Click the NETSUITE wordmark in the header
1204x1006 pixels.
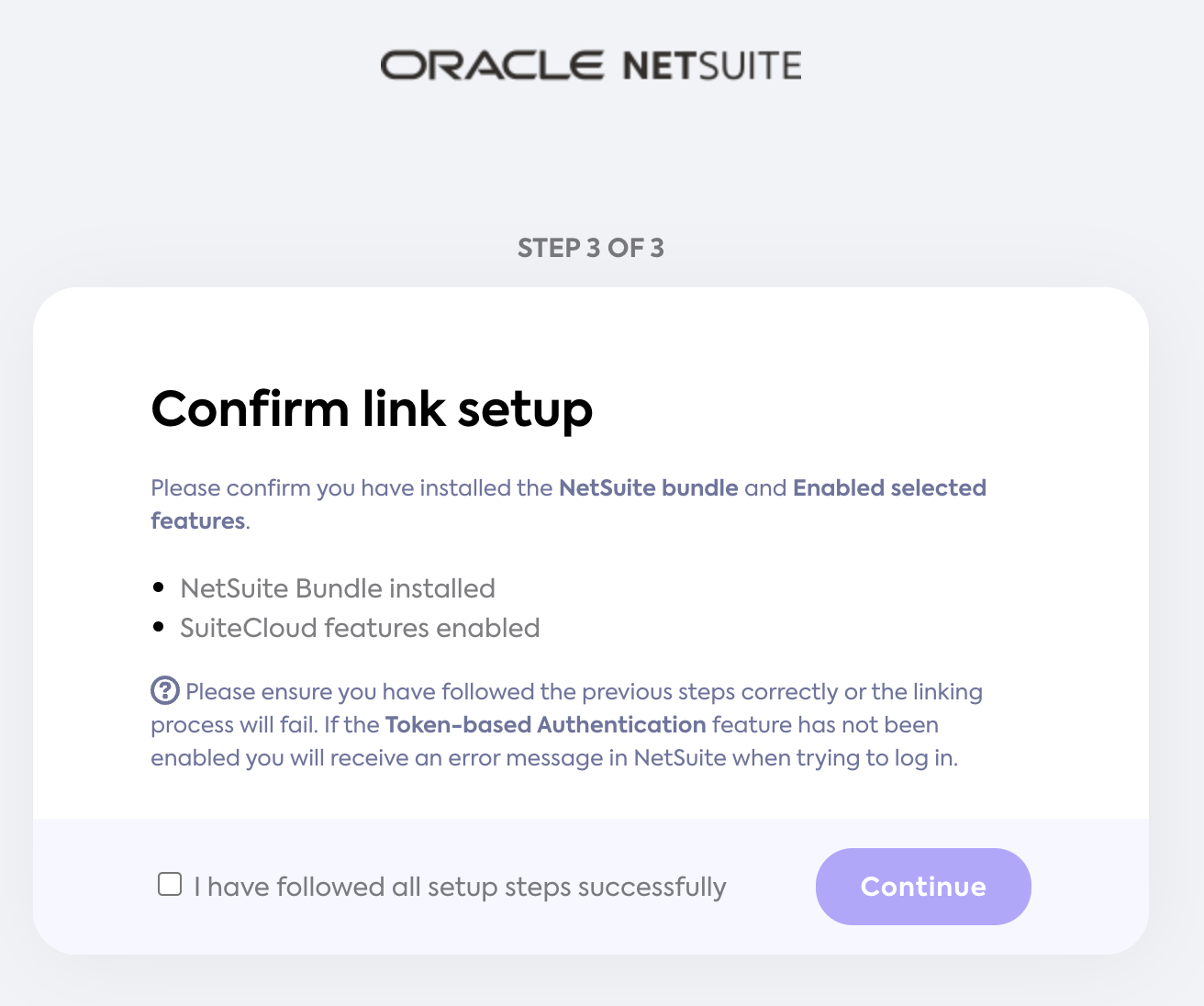click(x=712, y=63)
